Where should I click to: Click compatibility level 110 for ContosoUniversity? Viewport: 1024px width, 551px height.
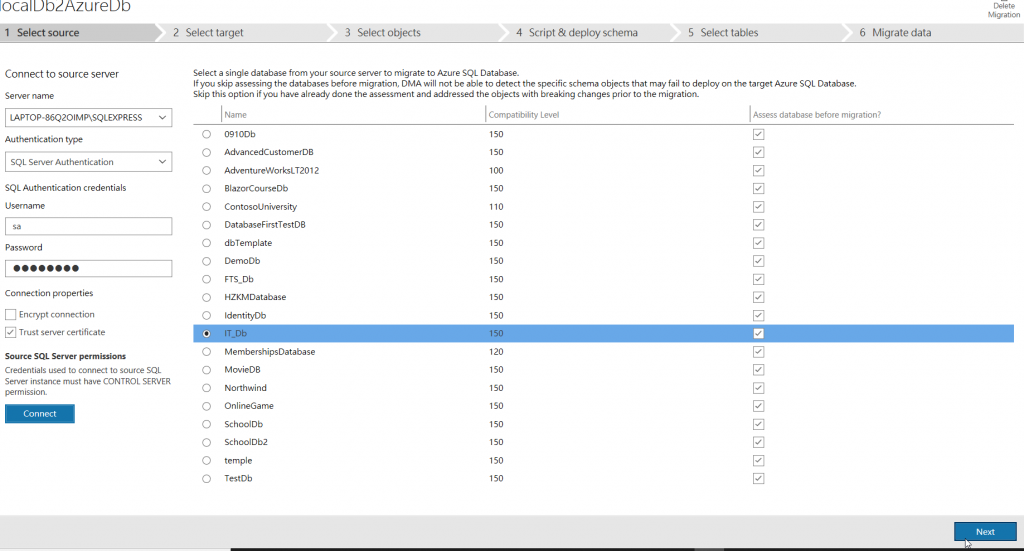(496, 207)
